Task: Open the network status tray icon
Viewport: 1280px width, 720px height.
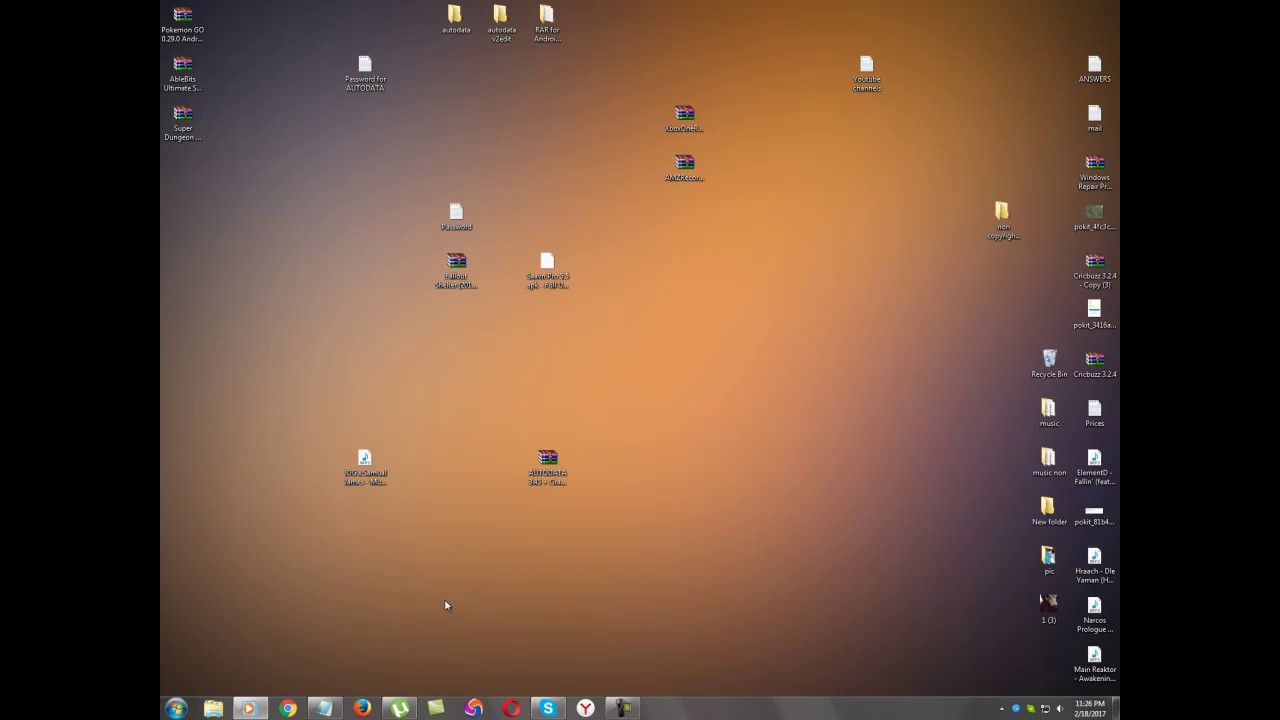Action: point(1045,709)
